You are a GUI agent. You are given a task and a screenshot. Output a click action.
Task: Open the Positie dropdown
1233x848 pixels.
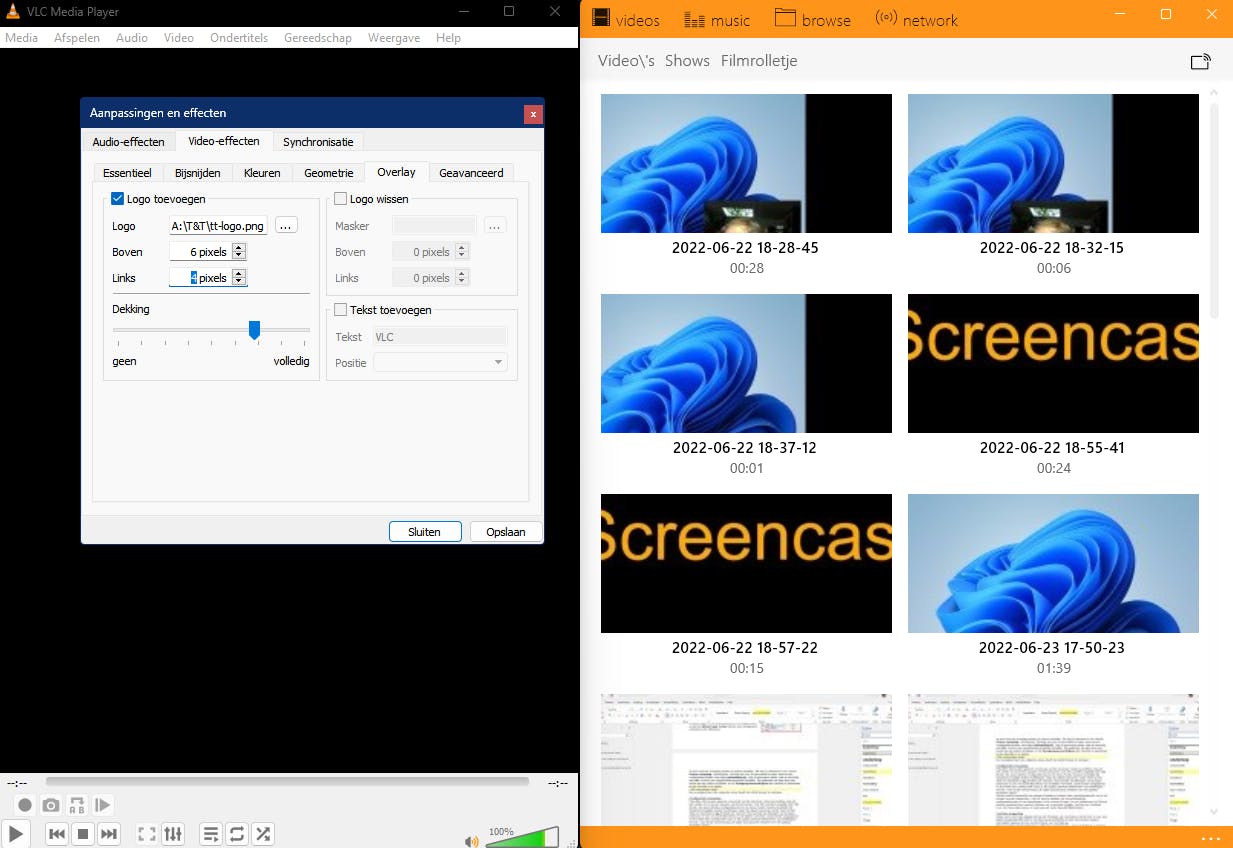coord(440,362)
